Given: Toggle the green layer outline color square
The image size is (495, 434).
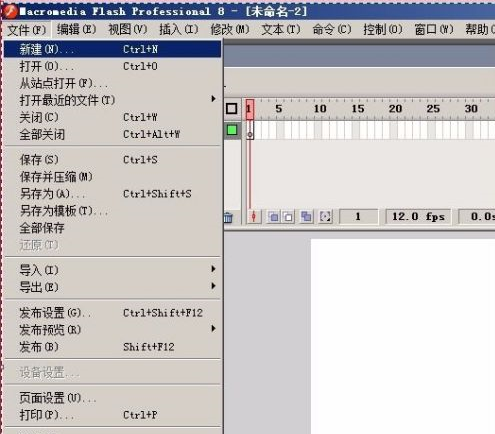Looking at the screenshot, I should coord(232,130).
